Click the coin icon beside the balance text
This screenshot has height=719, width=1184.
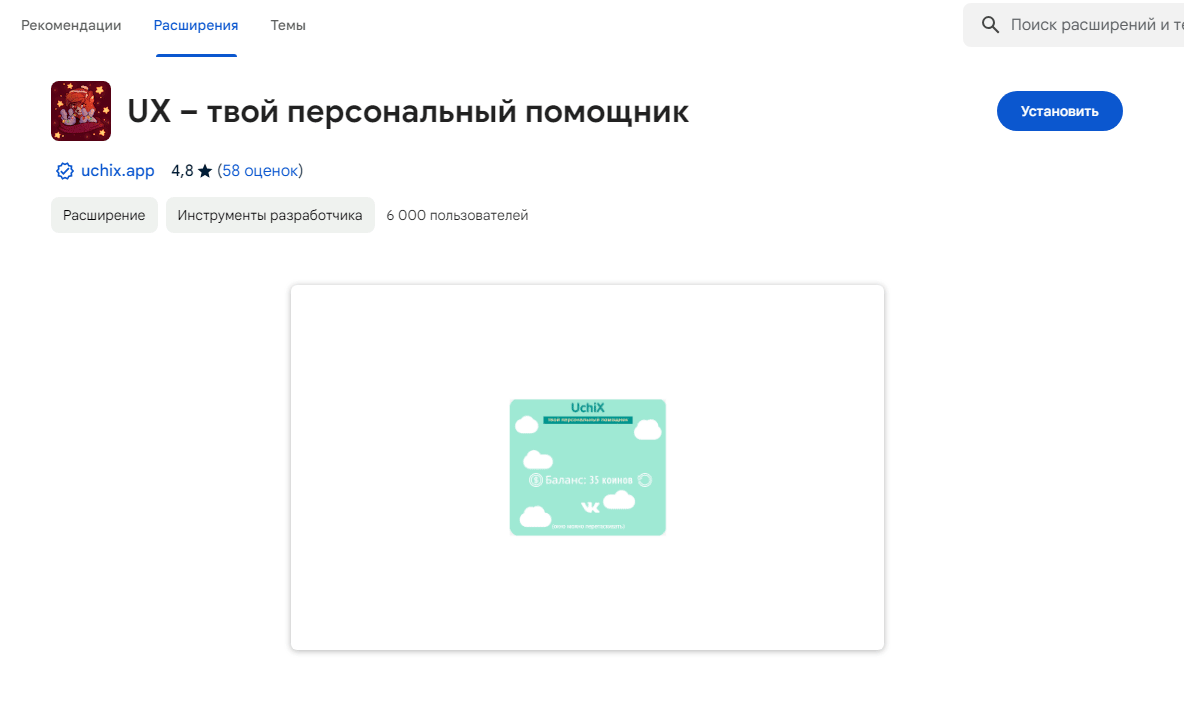pyautogui.click(x=535, y=480)
